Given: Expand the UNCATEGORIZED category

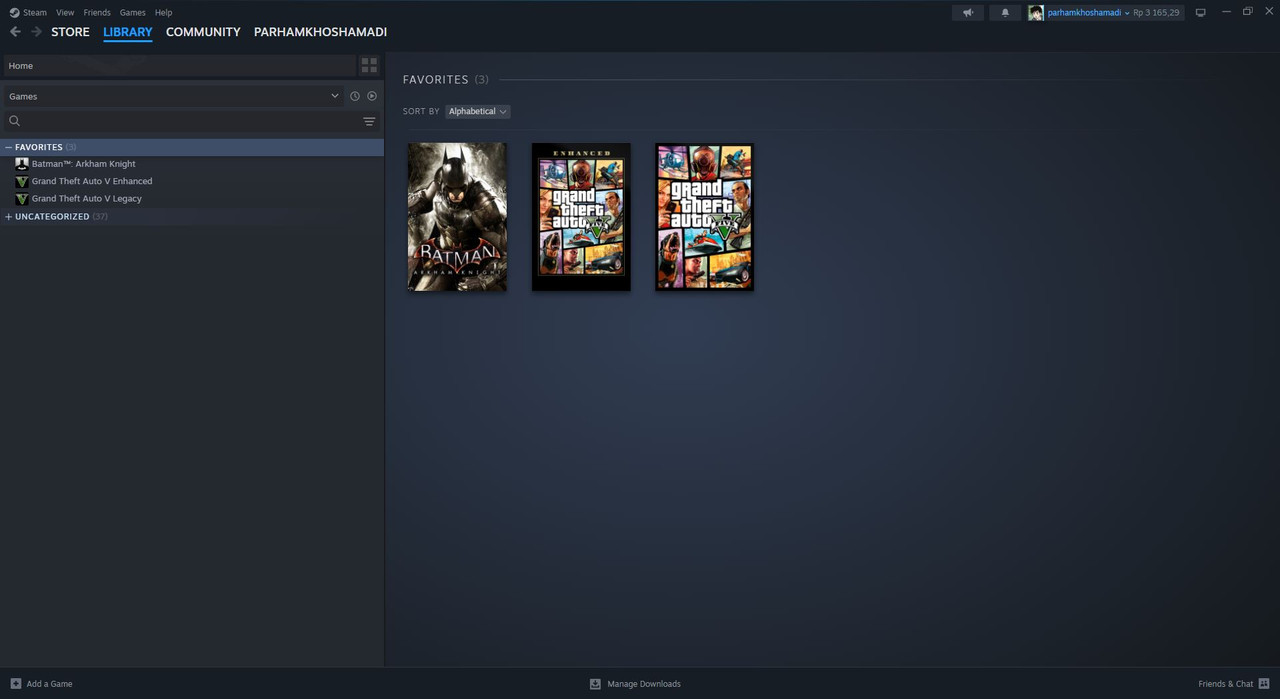Looking at the screenshot, I should click(8, 216).
